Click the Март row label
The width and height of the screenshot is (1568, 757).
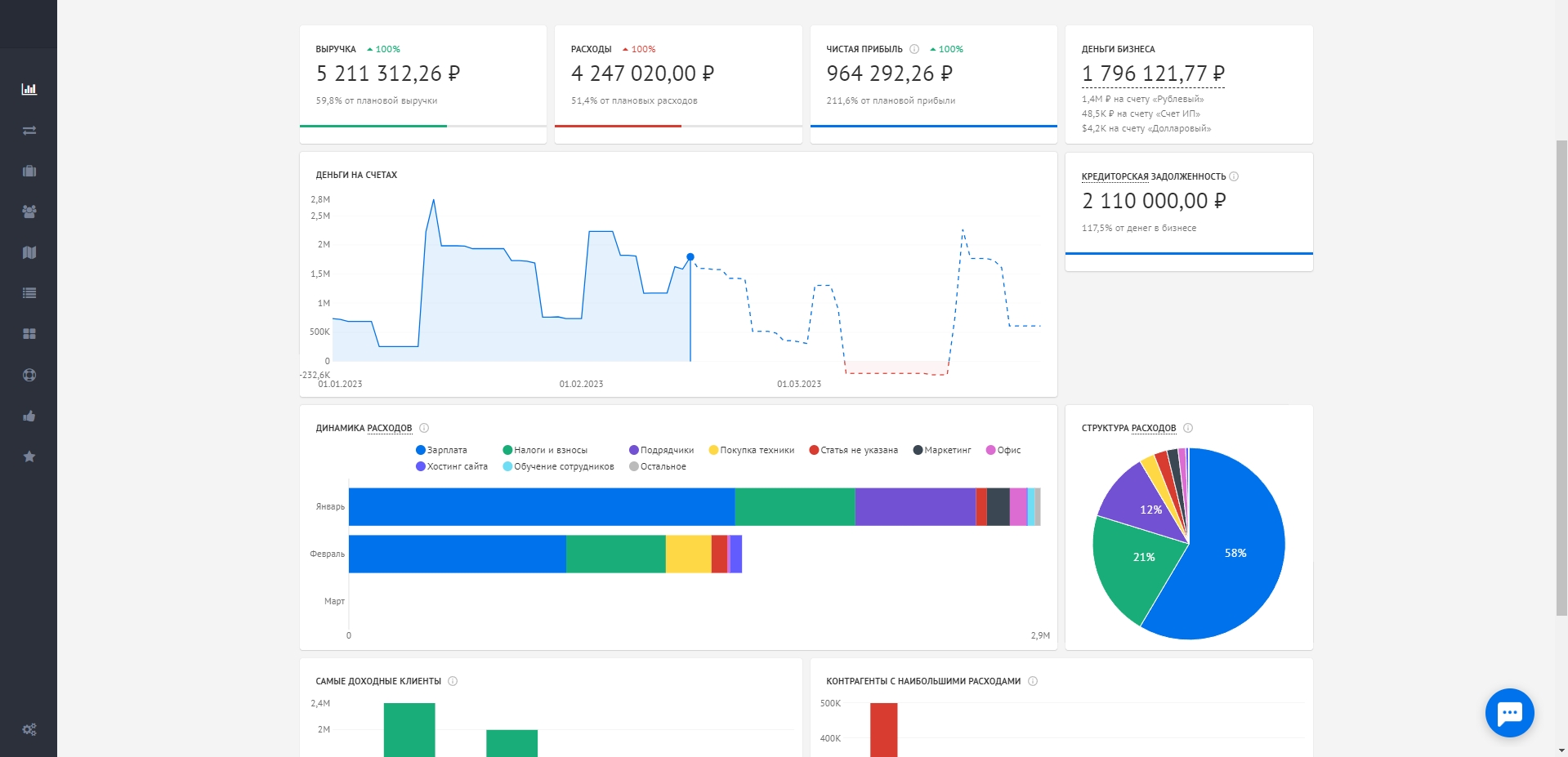(x=334, y=601)
